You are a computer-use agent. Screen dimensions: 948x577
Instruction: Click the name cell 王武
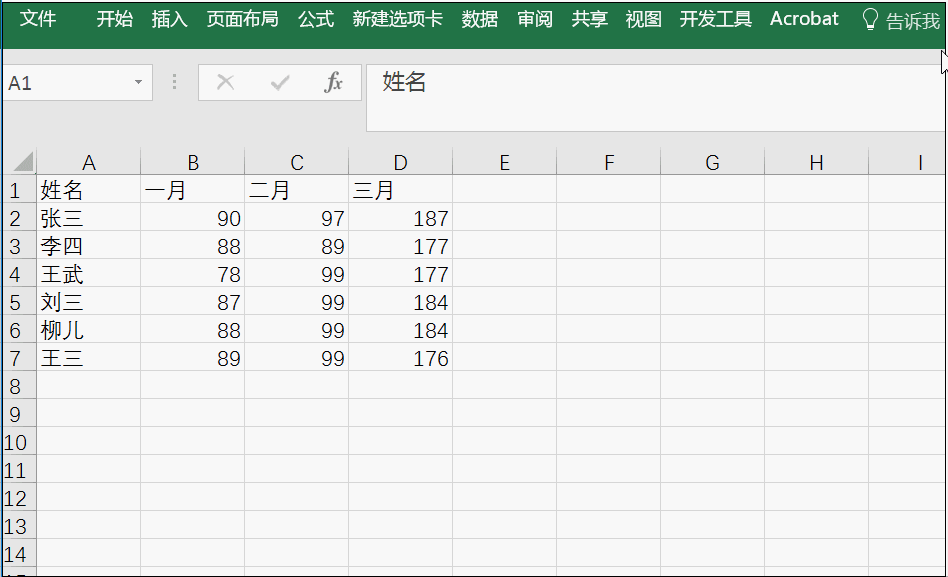pos(88,274)
